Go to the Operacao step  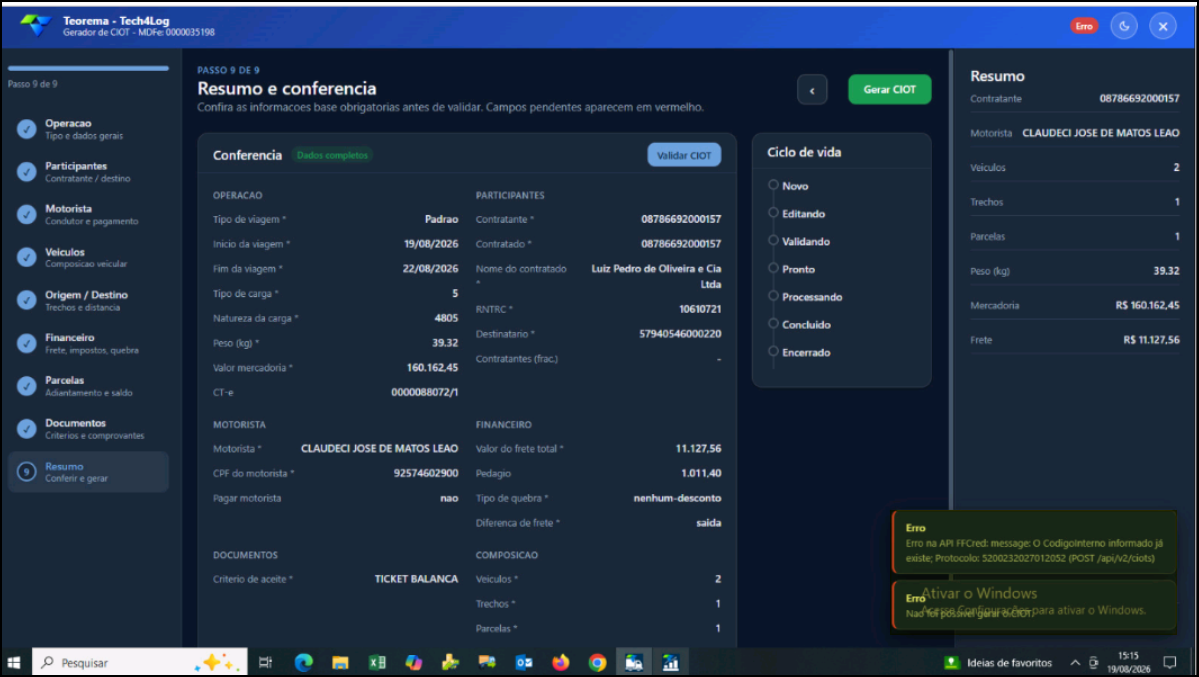coord(88,129)
